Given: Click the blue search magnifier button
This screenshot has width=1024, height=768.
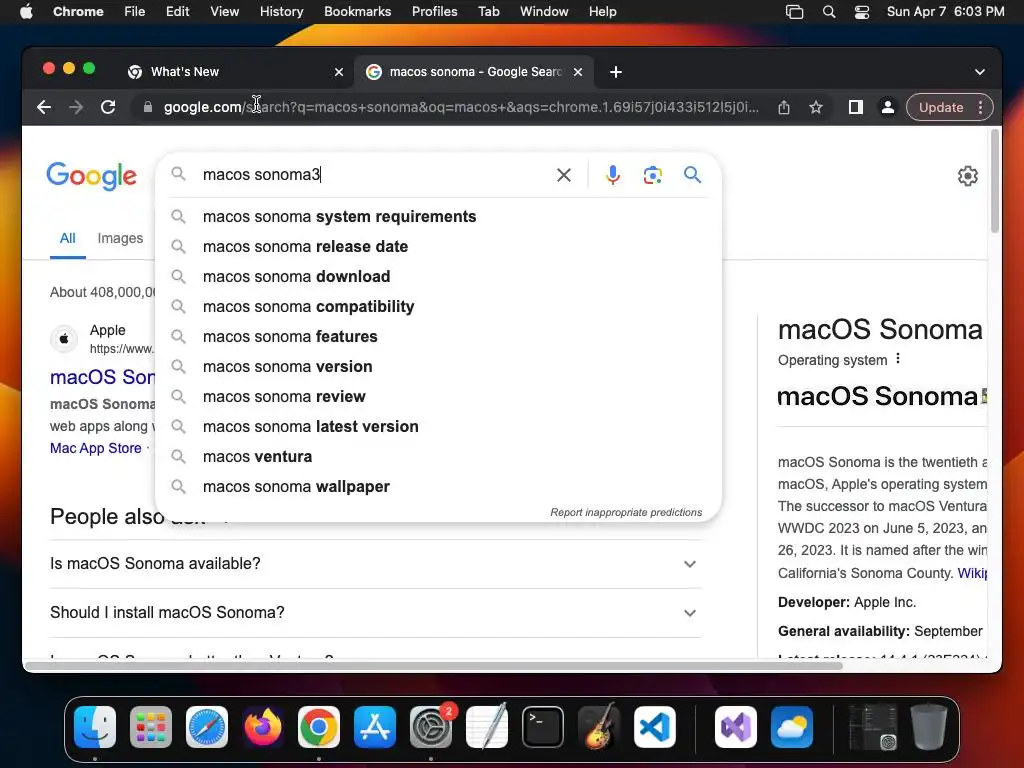Looking at the screenshot, I should coord(692,175).
